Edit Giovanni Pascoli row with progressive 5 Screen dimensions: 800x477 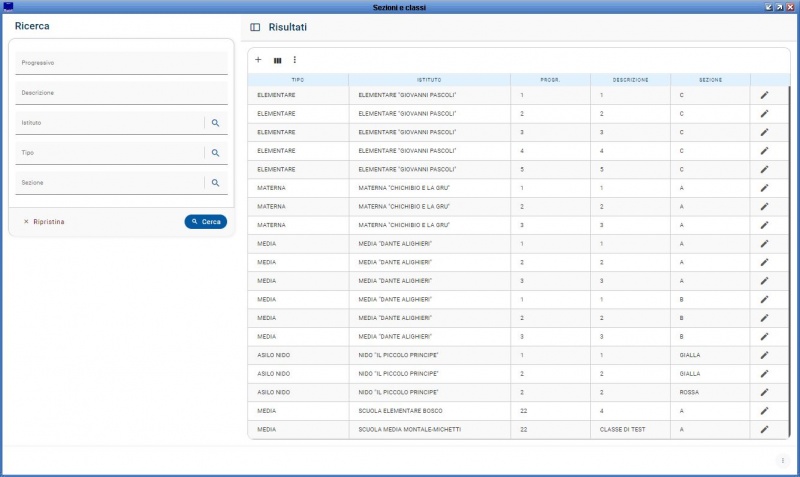tap(764, 169)
